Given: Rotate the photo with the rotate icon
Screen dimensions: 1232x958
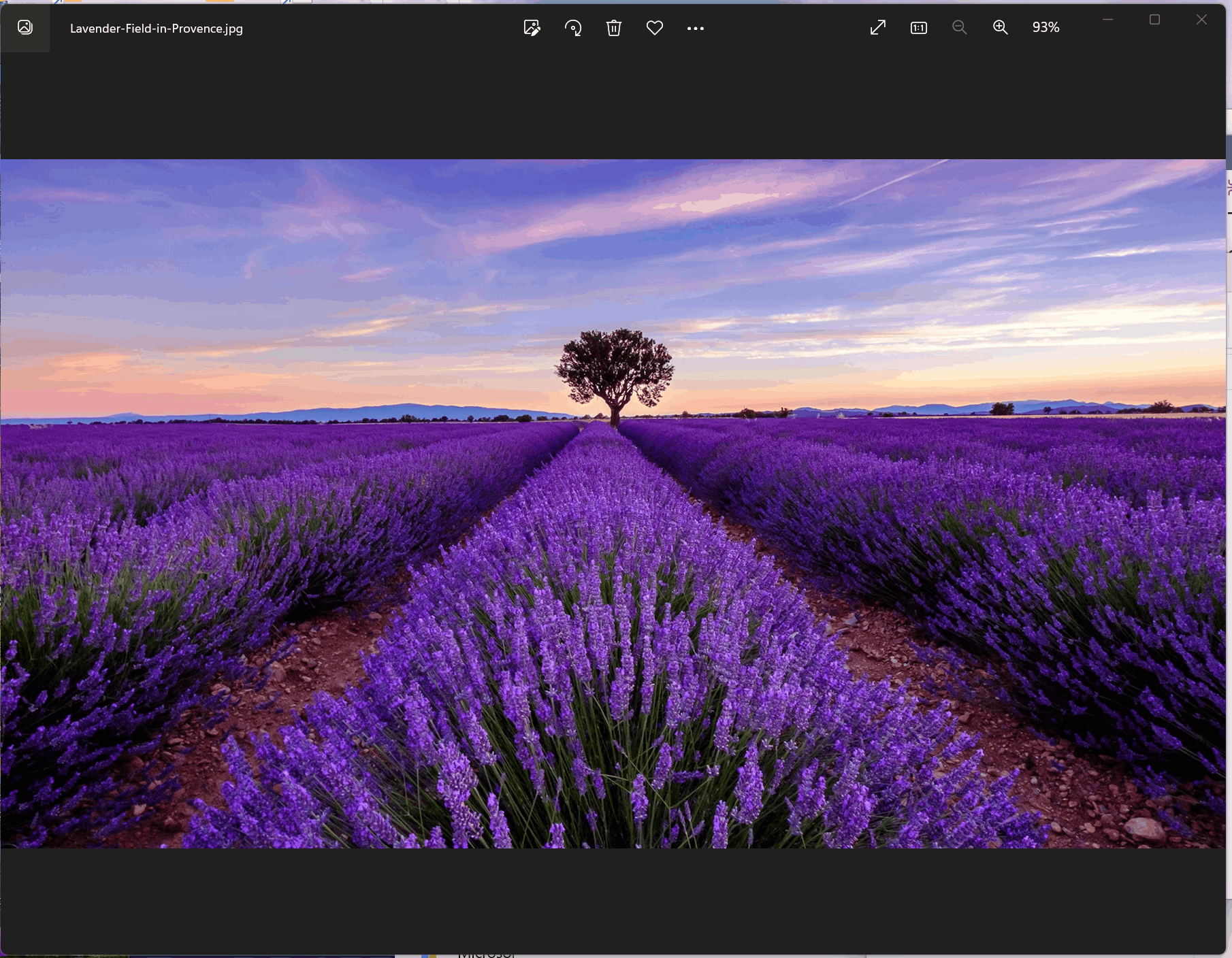Looking at the screenshot, I should (573, 28).
